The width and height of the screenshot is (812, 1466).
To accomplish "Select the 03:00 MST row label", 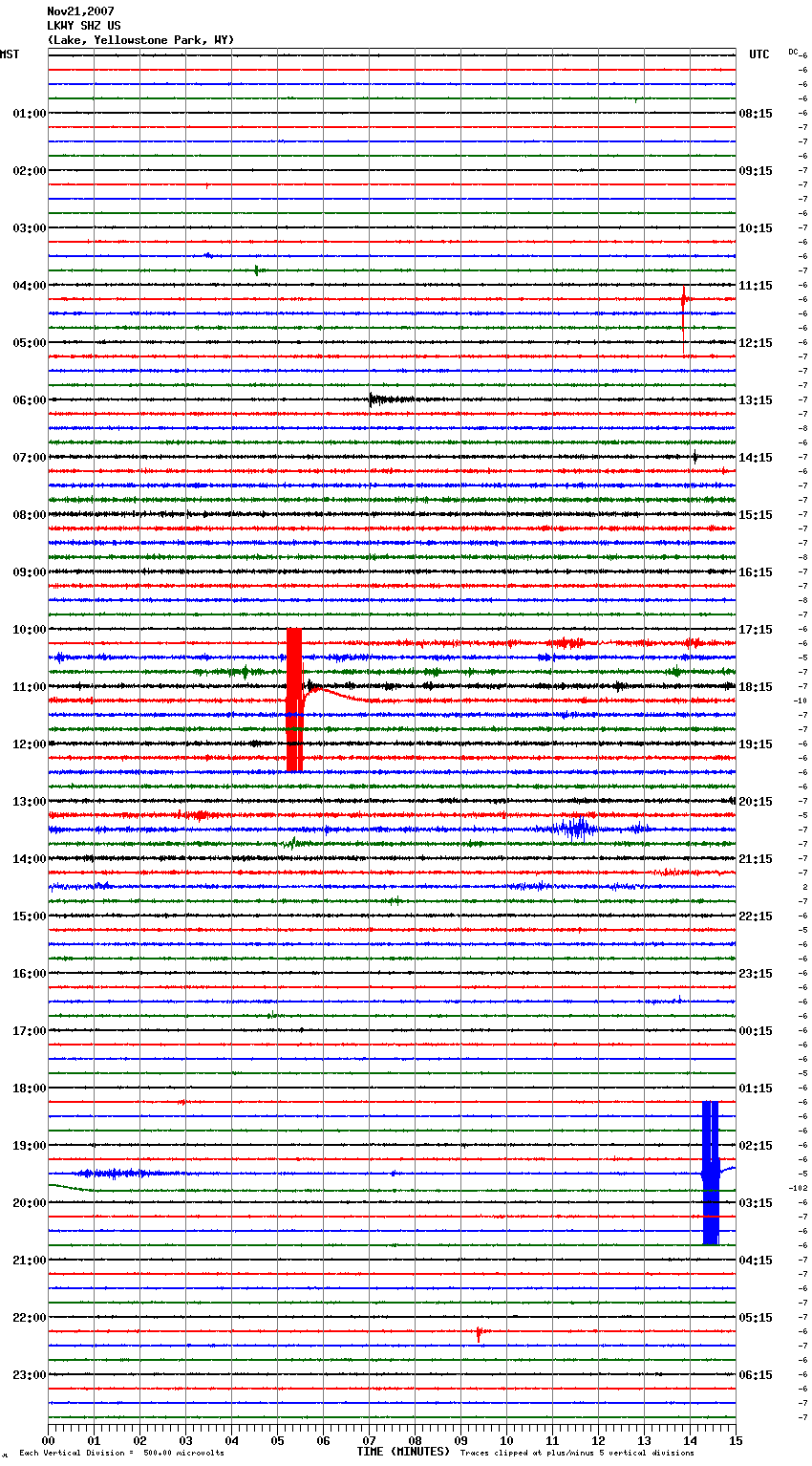I will coord(29,228).
